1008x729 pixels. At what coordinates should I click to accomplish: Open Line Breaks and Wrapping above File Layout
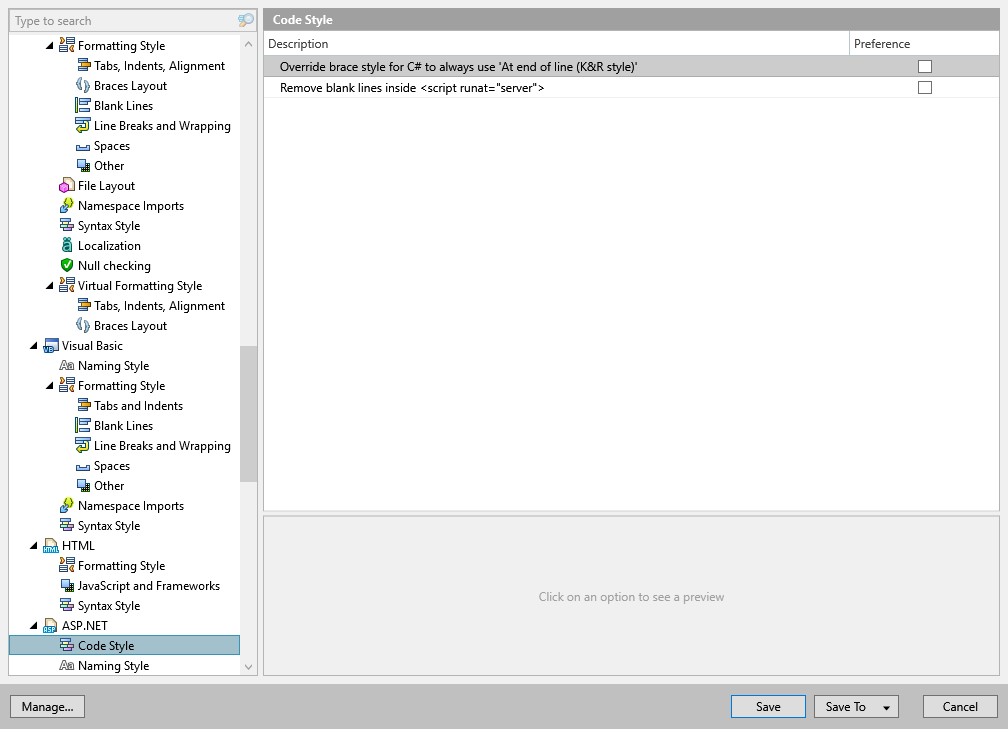click(x=162, y=125)
